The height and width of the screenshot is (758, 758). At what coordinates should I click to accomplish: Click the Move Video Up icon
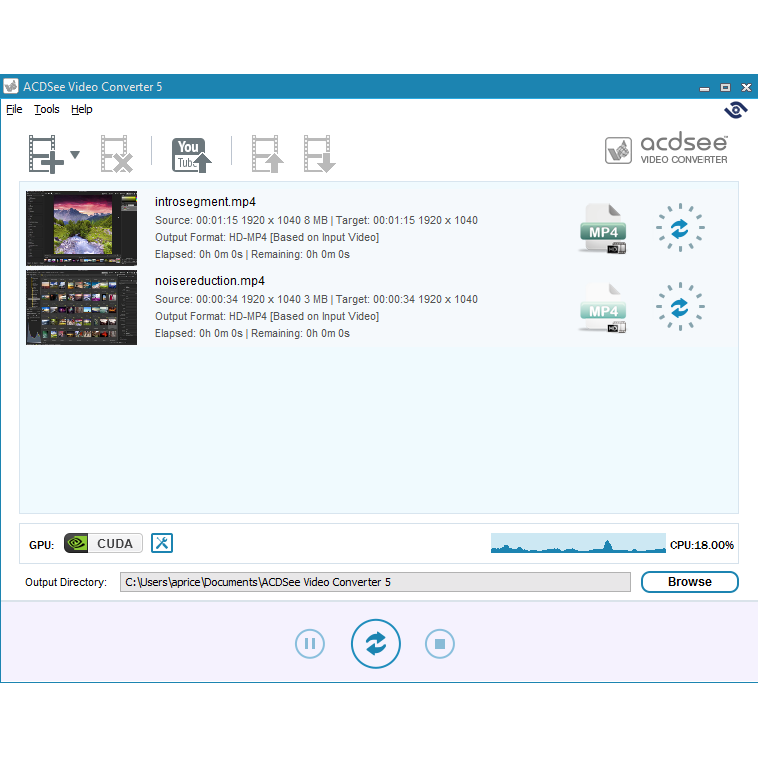[x=267, y=154]
